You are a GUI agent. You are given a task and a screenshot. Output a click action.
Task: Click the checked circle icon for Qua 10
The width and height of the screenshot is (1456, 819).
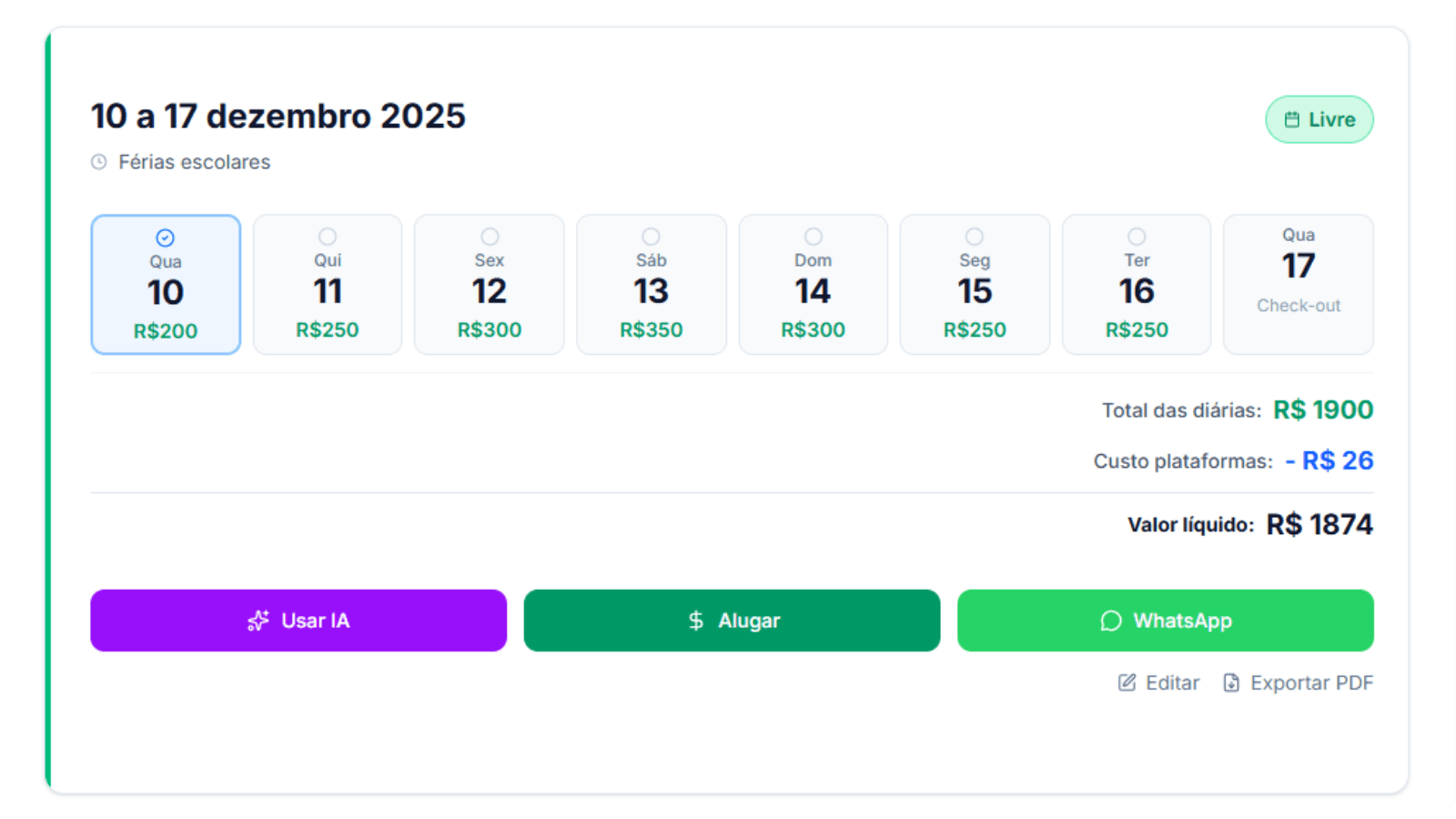[x=166, y=238]
